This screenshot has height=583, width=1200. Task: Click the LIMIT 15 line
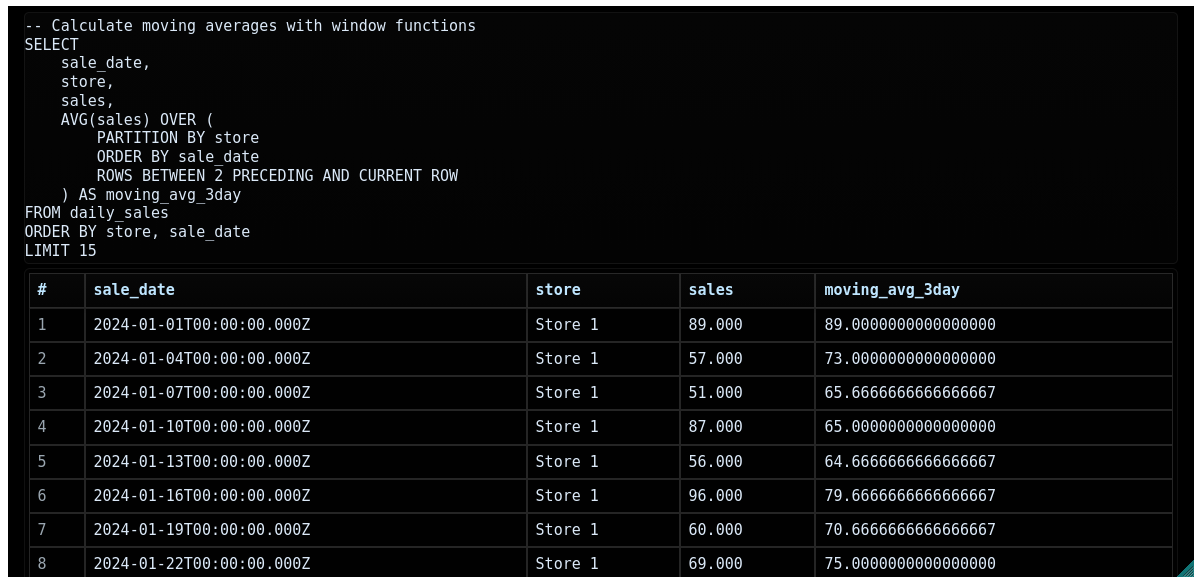61,251
